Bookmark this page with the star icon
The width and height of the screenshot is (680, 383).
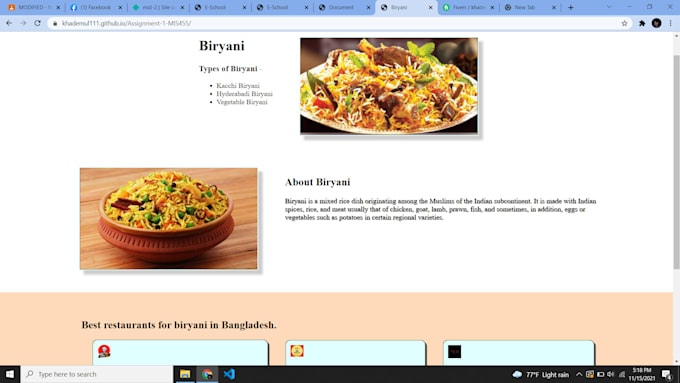pos(624,23)
